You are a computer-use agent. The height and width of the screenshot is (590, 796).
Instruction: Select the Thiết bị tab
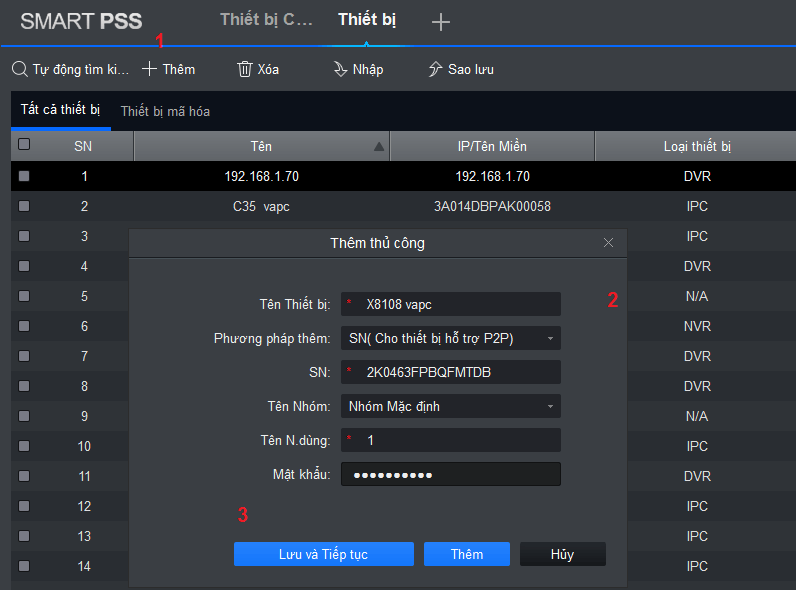point(367,20)
